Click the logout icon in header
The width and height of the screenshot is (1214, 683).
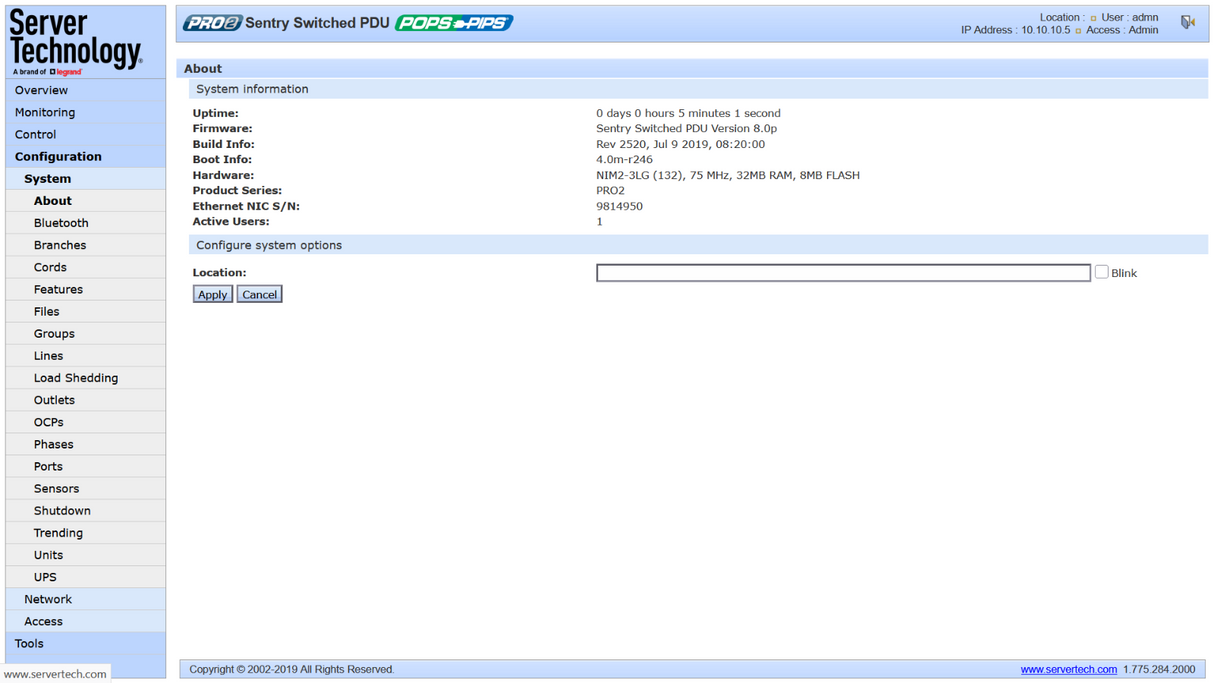(x=1187, y=22)
